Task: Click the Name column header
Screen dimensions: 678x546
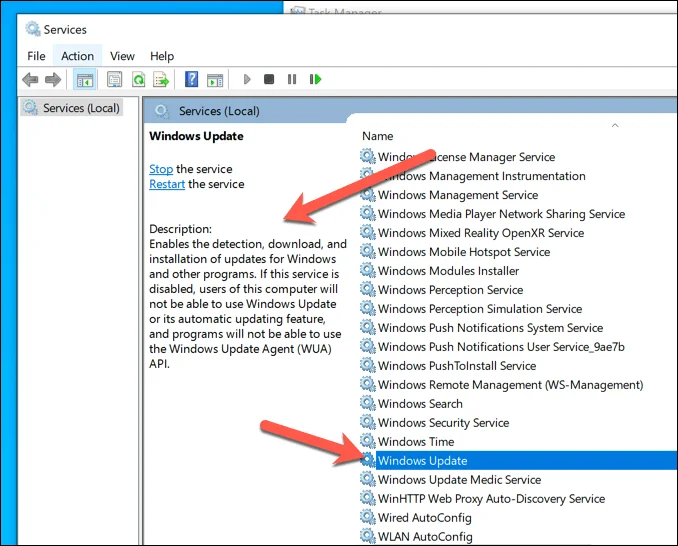Action: [377, 136]
